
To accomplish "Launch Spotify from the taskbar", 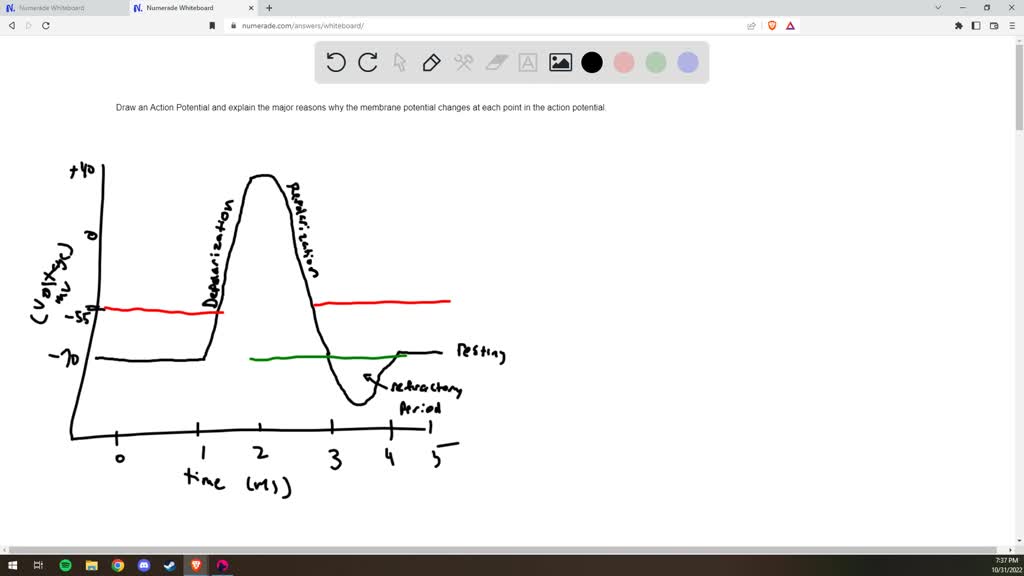I will [x=63, y=566].
